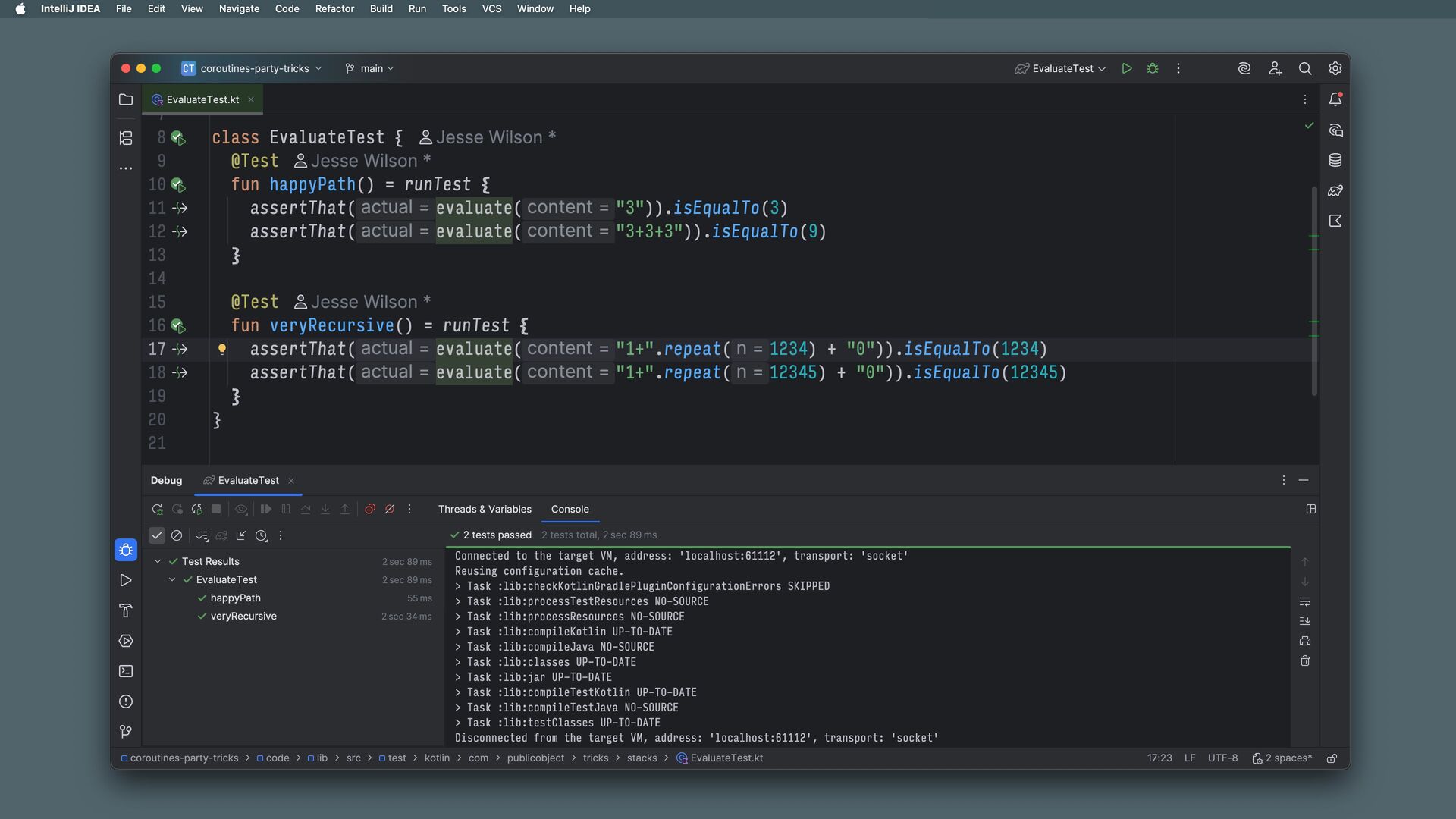Image resolution: width=1456 pixels, height=819 pixels.
Task: Open the Database tool window
Action: tap(1335, 161)
